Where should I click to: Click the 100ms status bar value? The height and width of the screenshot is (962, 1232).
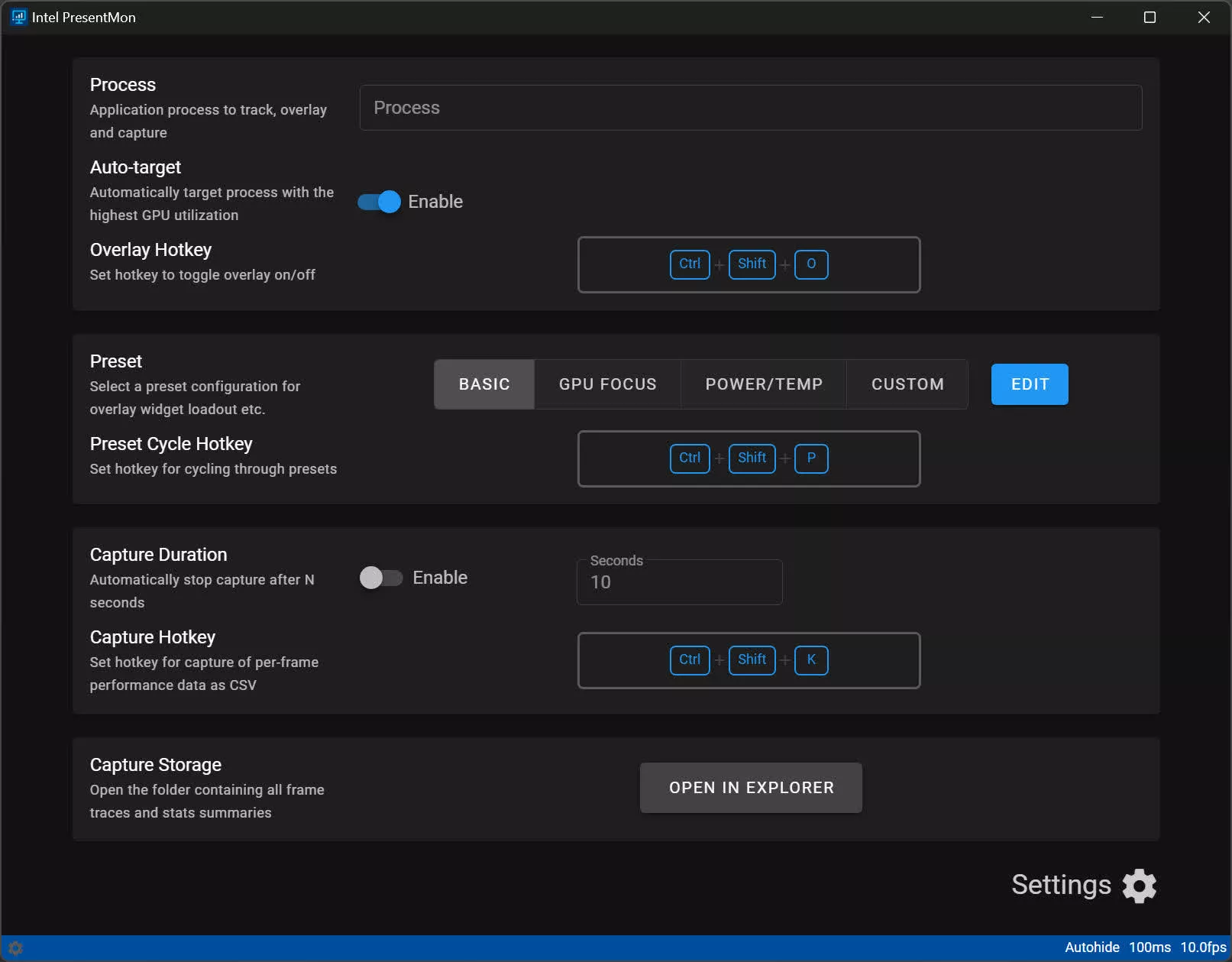click(x=1150, y=947)
